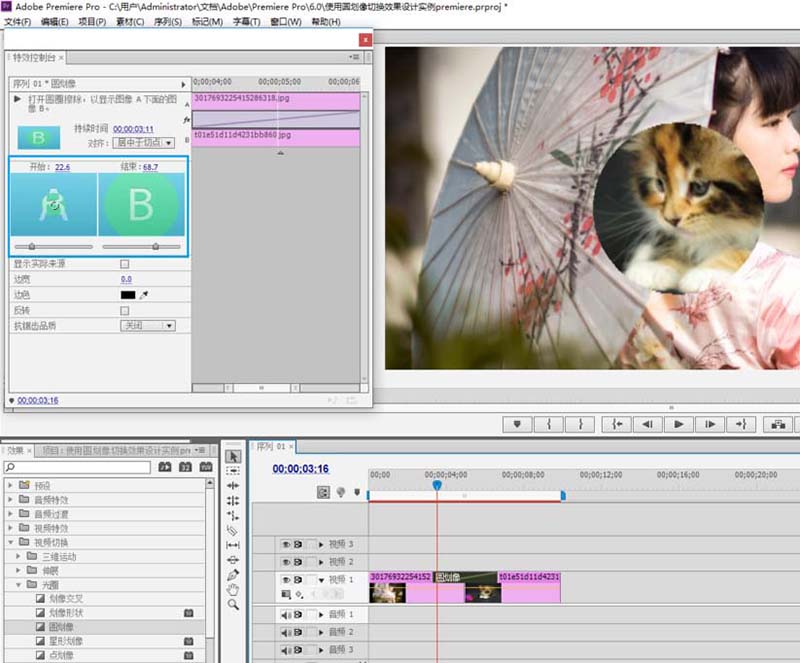Hide track 视频 3 with eye icon
This screenshot has width=800, height=663.
(286, 545)
